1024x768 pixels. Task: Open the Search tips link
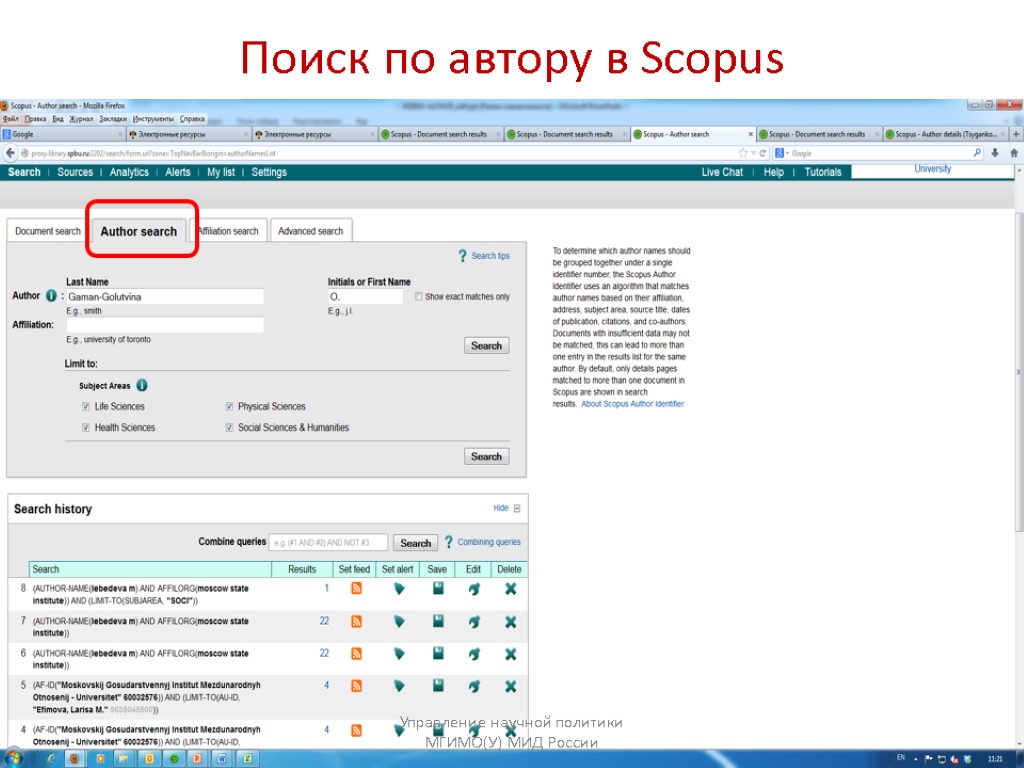pos(490,256)
